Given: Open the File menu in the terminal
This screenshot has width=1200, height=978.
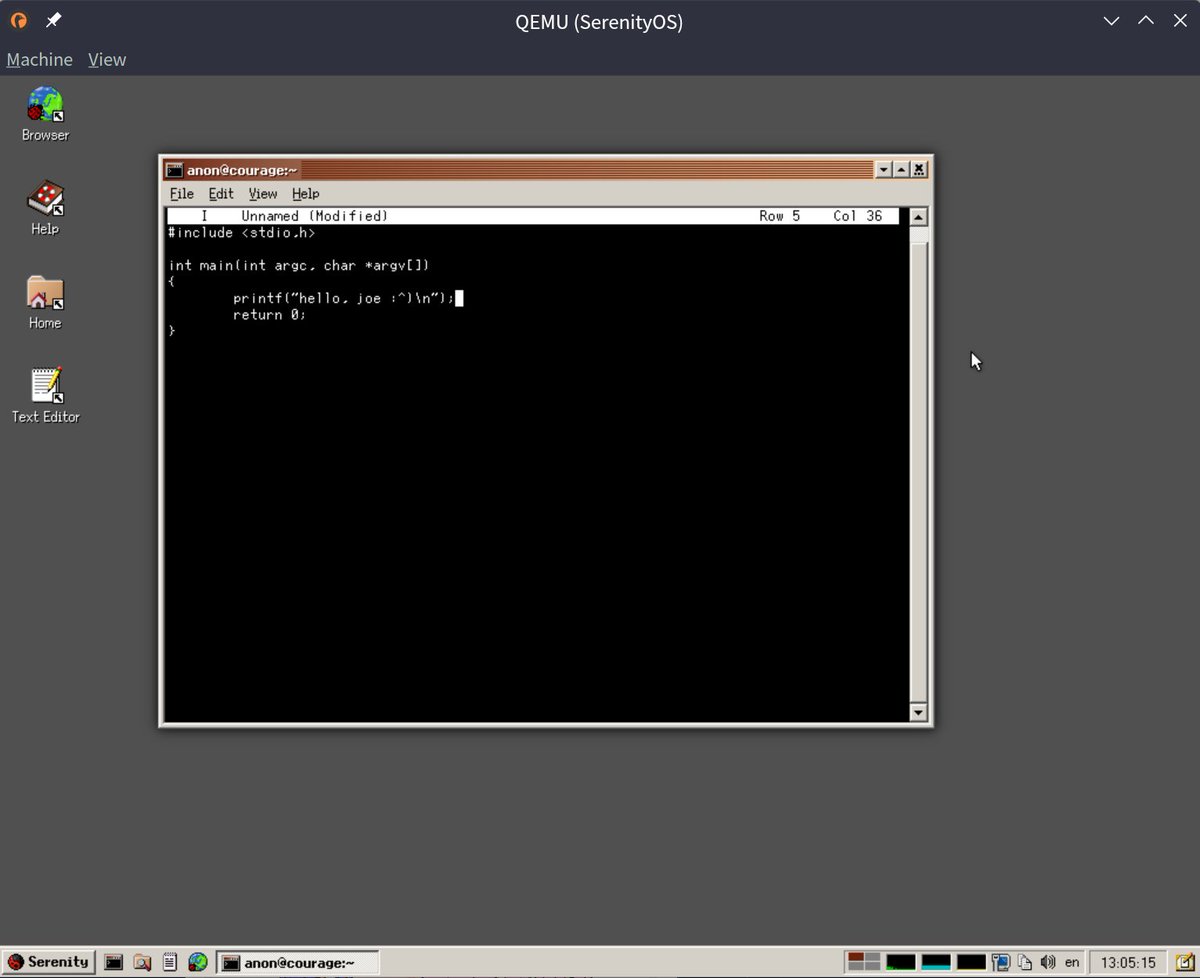Looking at the screenshot, I should [x=181, y=194].
